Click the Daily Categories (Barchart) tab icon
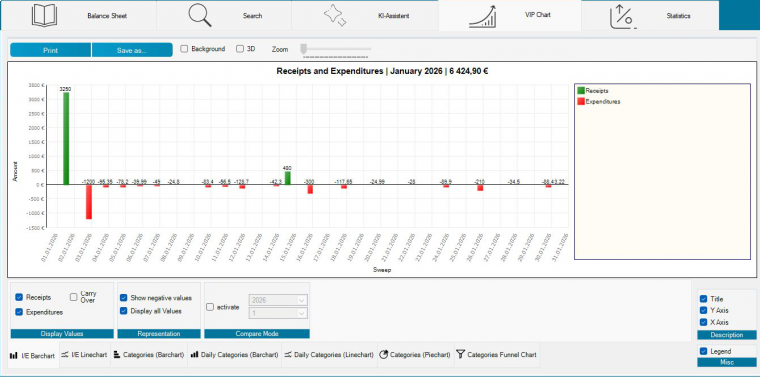Viewport: 760px width, 377px height. point(194,355)
